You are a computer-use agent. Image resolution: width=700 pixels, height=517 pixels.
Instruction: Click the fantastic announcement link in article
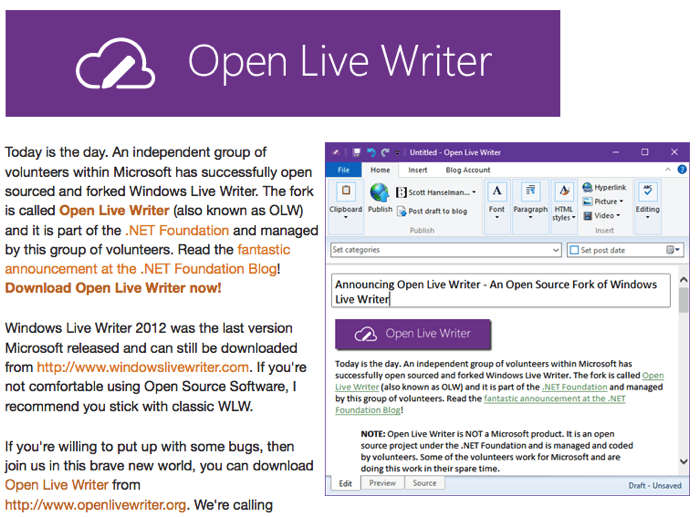[147, 259]
